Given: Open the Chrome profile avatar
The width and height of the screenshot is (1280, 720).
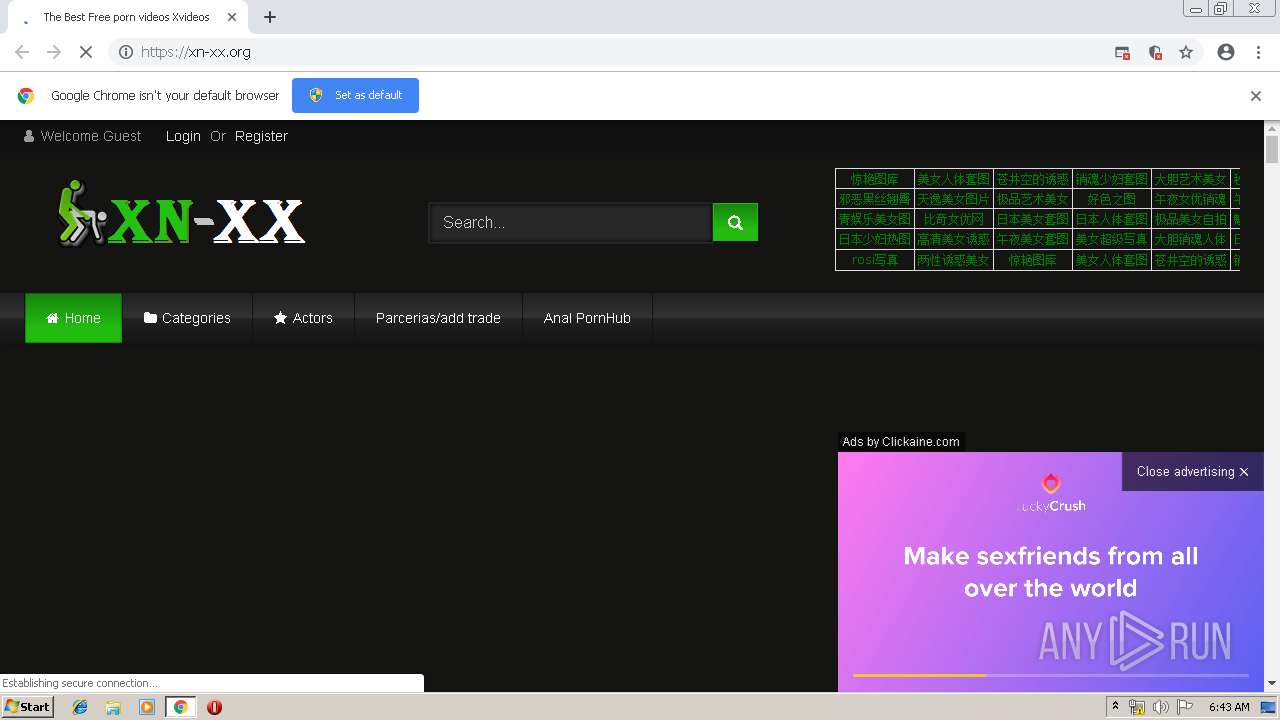Looking at the screenshot, I should pos(1226,52).
